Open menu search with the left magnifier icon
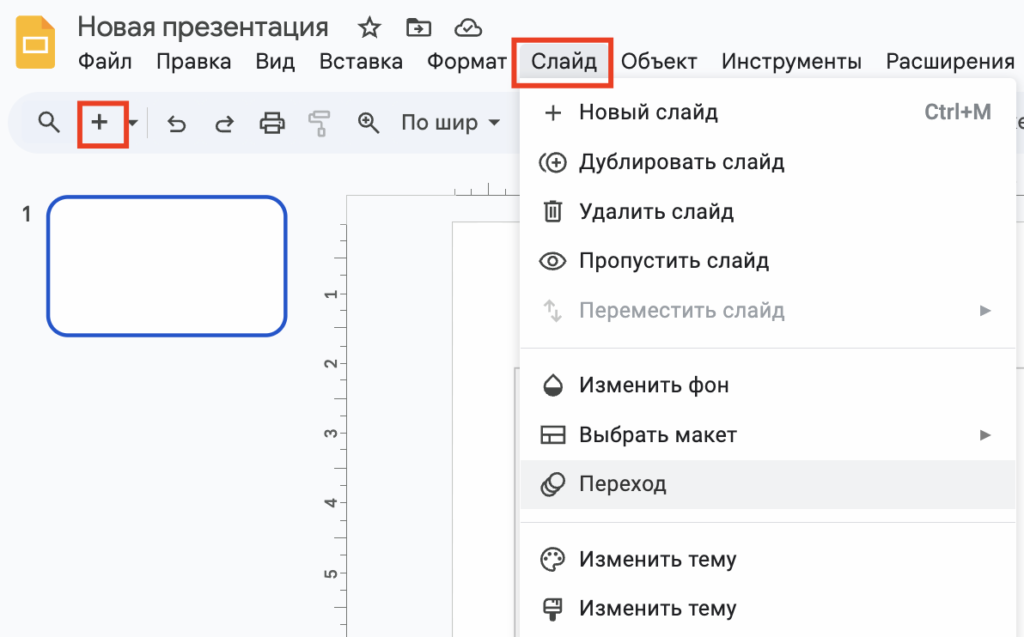 coord(47,122)
